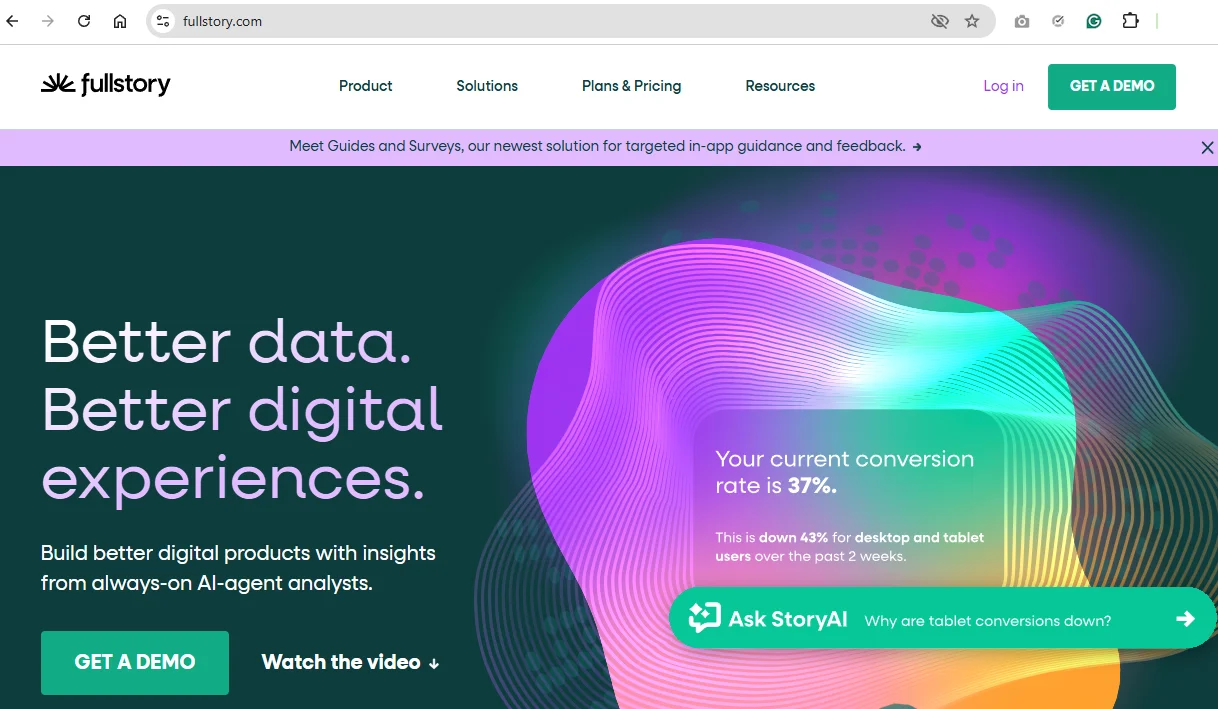Image resolution: width=1218 pixels, height=709 pixels.
Task: Toggle the hidden-eye icon in address bar
Action: pos(939,20)
